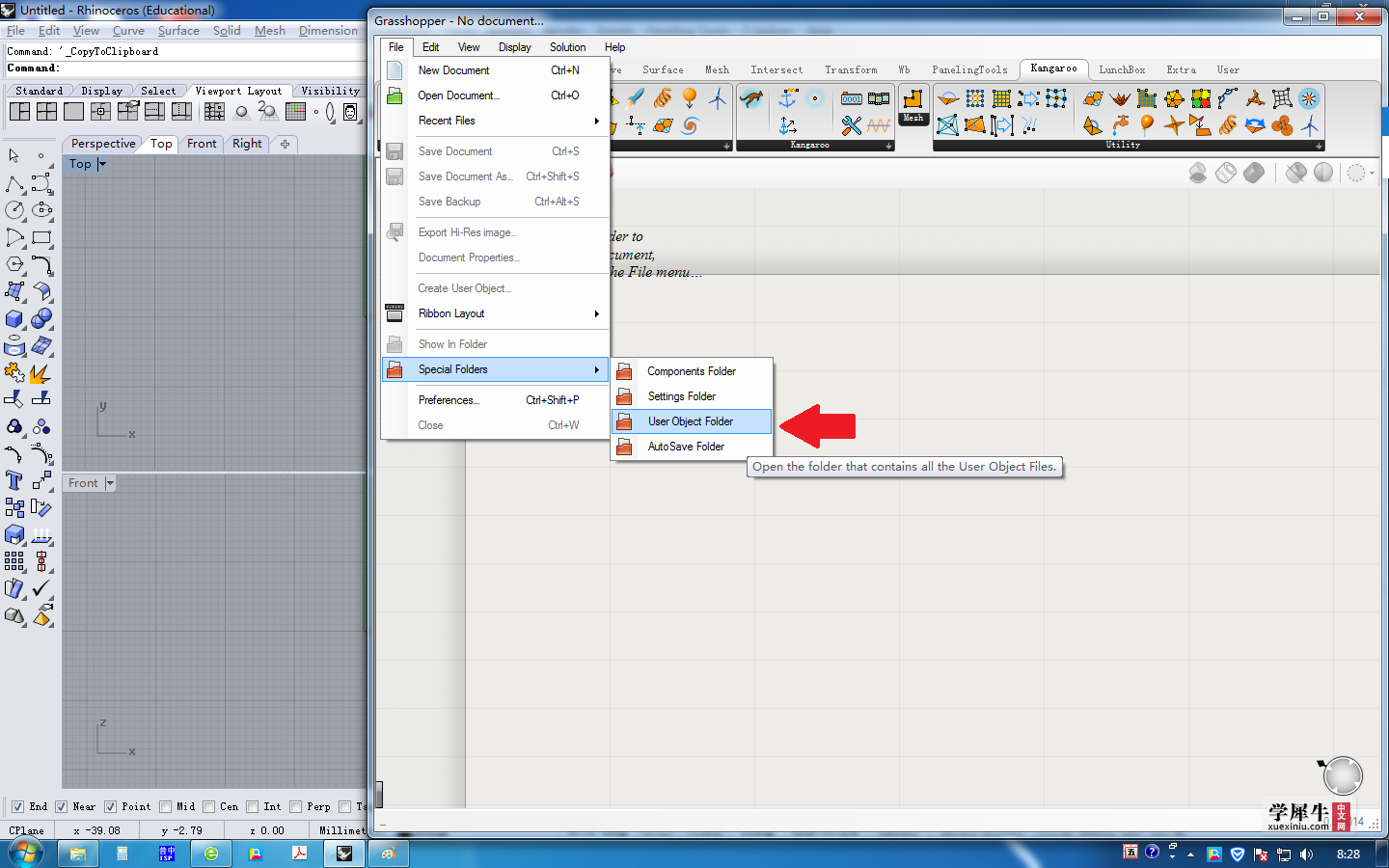Select Rhino's Rectangle tool icon

point(41,236)
